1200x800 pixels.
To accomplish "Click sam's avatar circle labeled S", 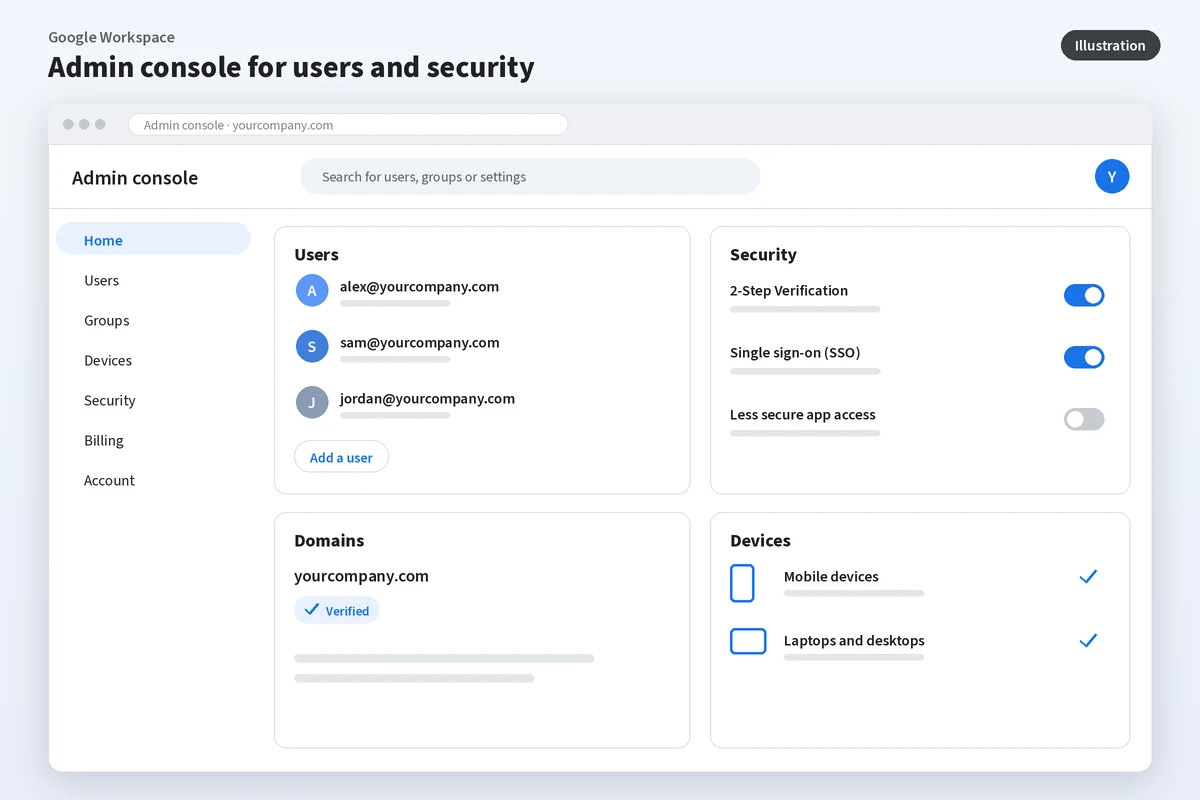I will point(312,347).
